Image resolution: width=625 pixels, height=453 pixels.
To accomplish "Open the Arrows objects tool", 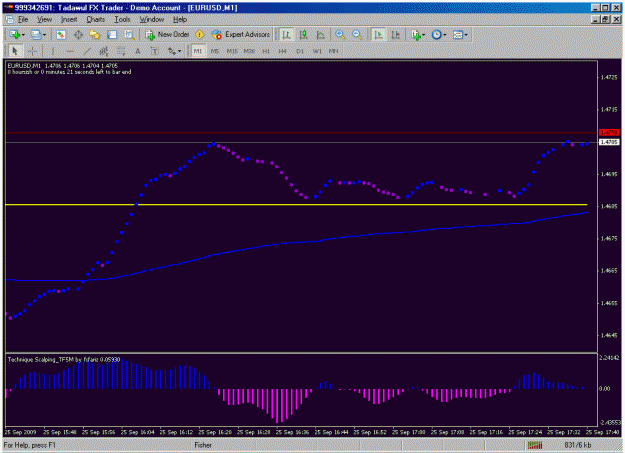I will click(172, 51).
